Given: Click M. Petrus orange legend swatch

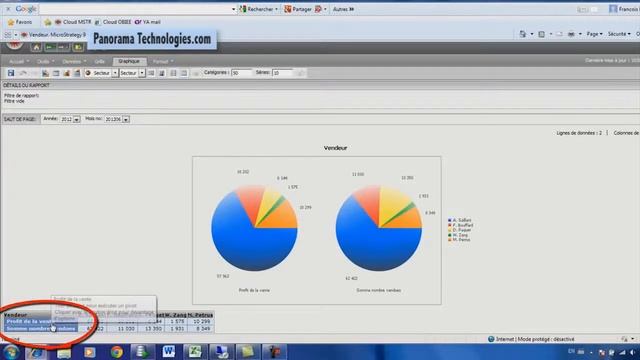Looking at the screenshot, I should (450, 240).
